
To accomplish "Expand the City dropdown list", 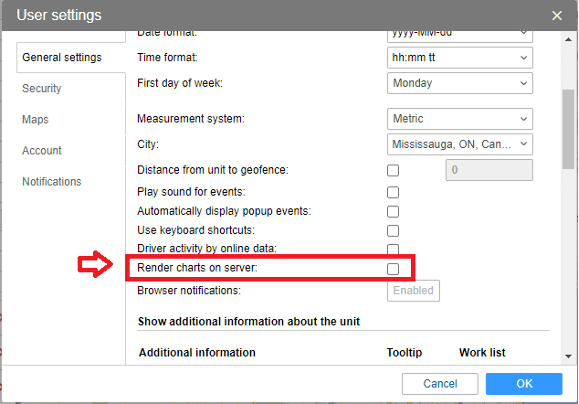I will [x=460, y=144].
